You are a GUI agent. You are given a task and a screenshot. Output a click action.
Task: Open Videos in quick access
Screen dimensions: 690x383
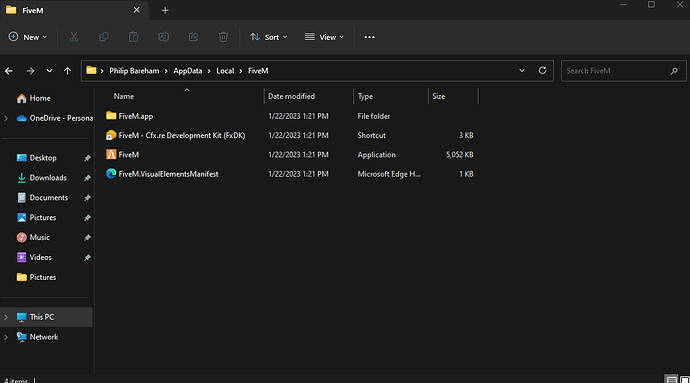(40, 258)
